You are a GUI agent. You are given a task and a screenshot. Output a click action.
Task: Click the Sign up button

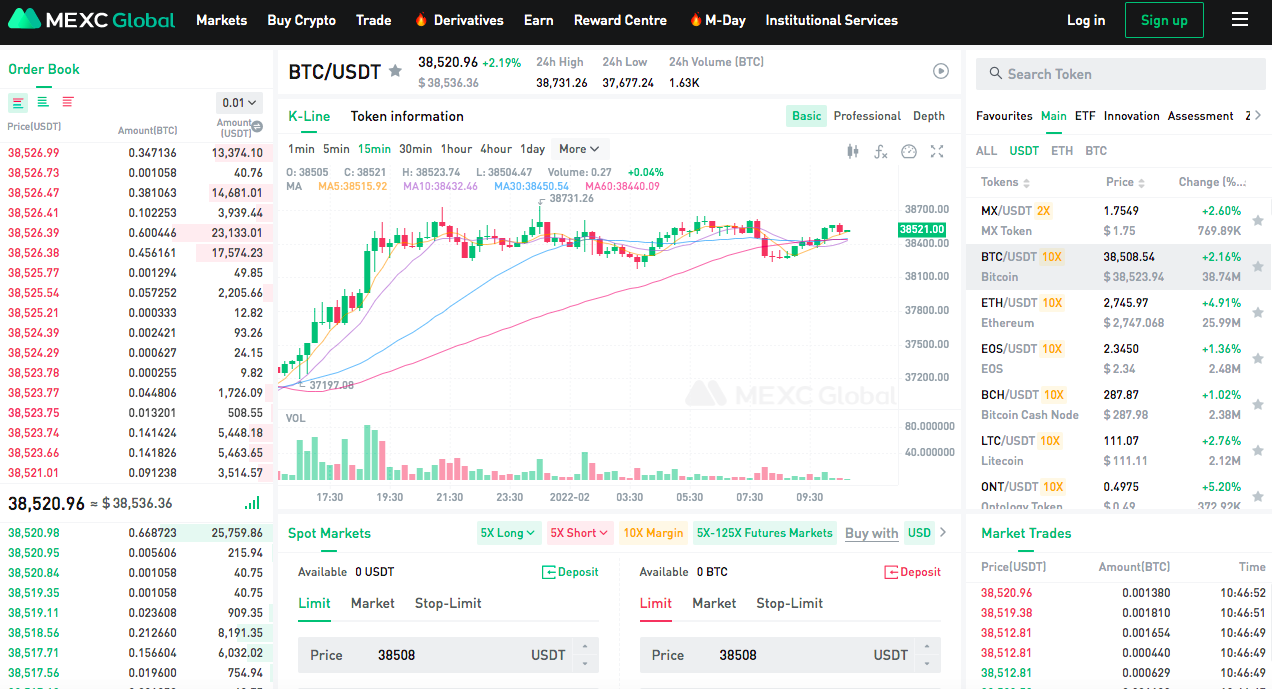pyautogui.click(x=1164, y=20)
